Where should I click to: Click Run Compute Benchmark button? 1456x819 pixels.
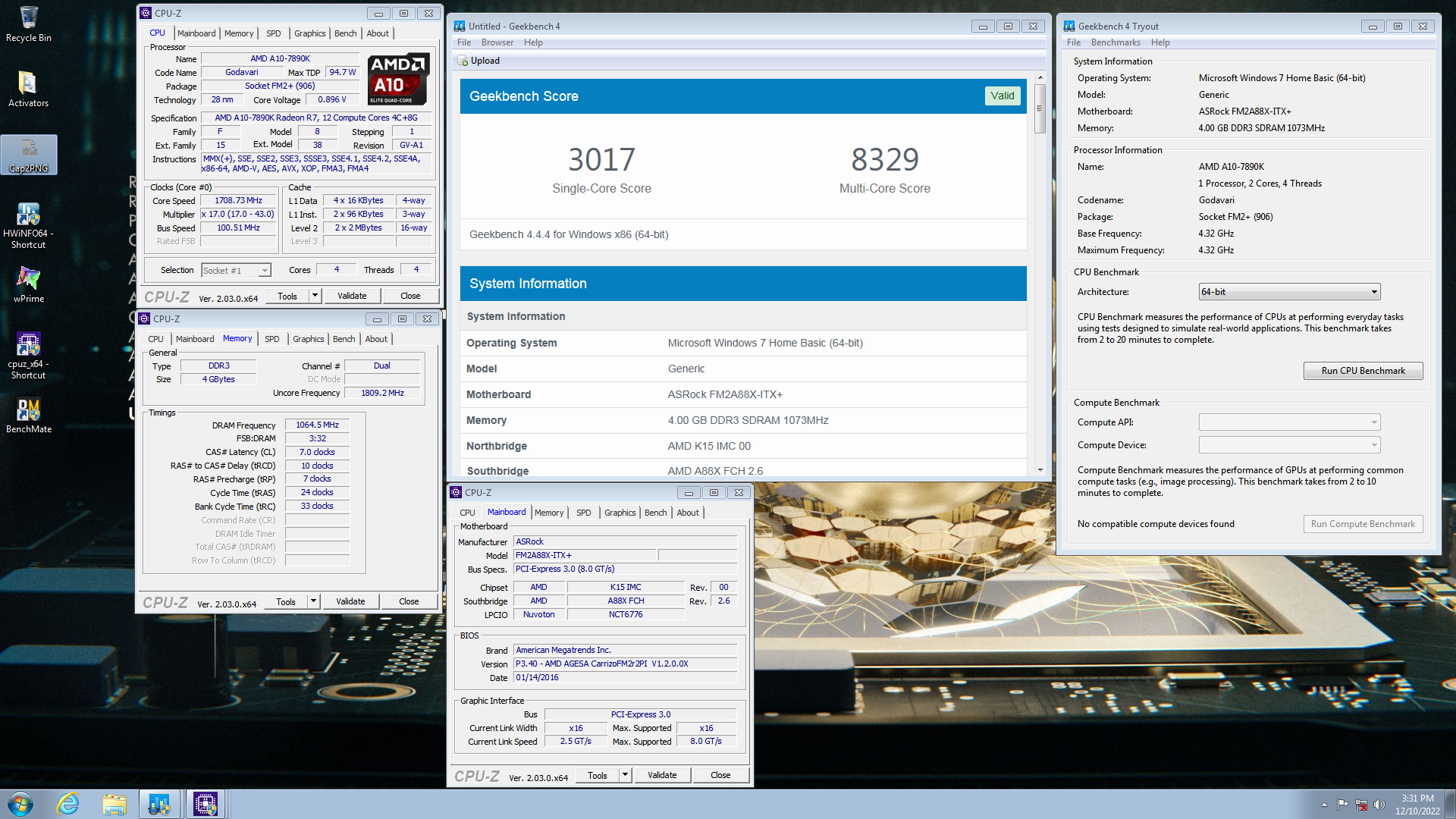coord(1363,524)
